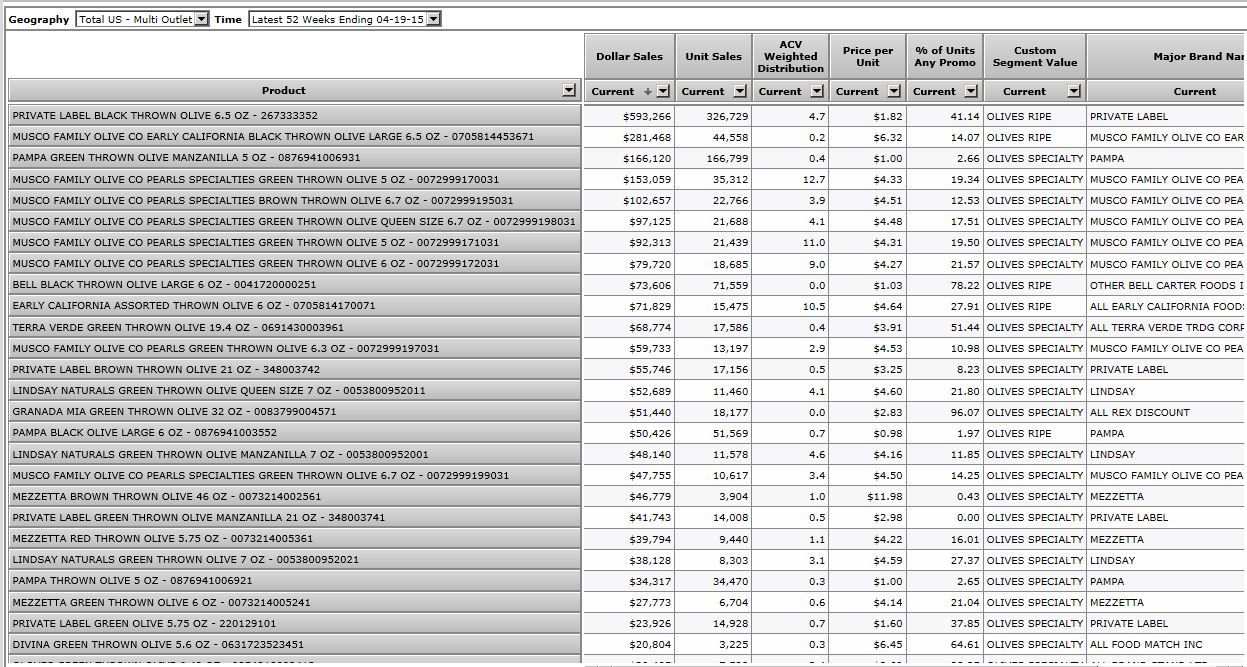Image resolution: width=1247 pixels, height=667 pixels.
Task: Click the Product column filter arrow
Action: click(x=569, y=90)
